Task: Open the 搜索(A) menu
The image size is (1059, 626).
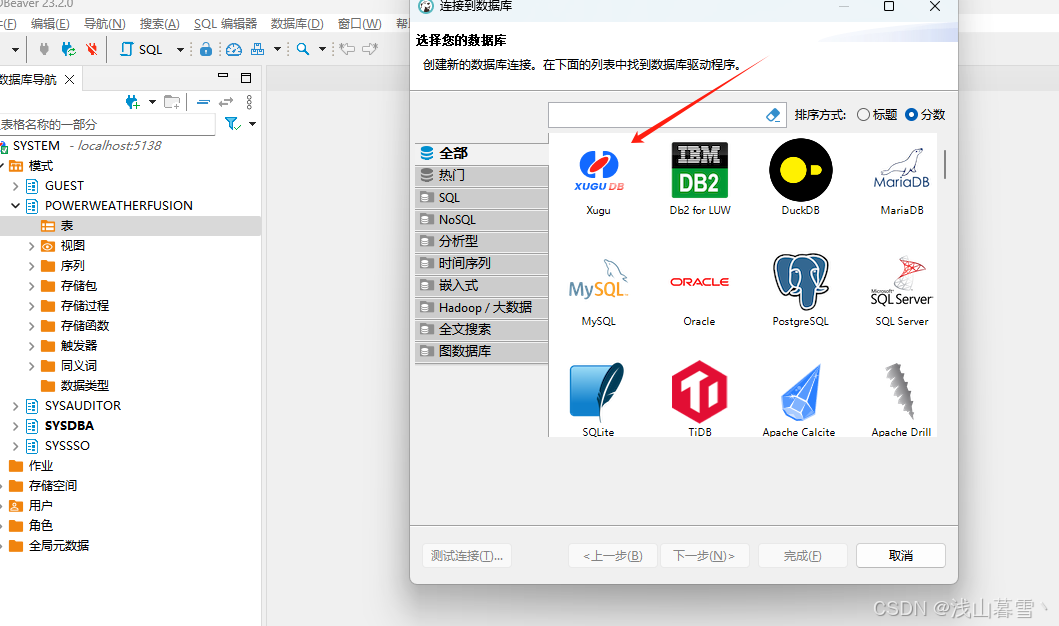Action: point(159,24)
